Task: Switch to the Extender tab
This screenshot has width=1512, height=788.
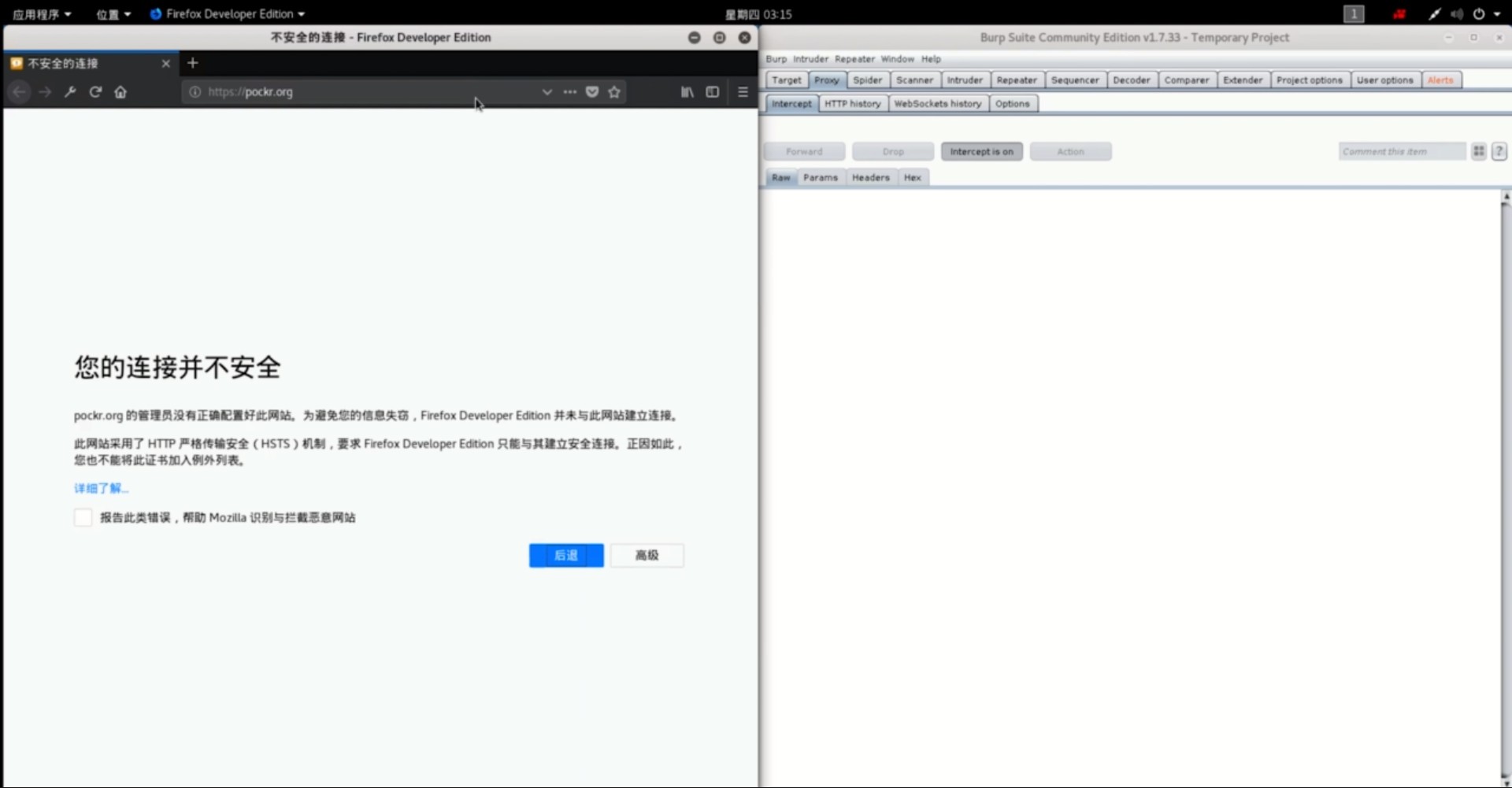Action: coord(1243,80)
